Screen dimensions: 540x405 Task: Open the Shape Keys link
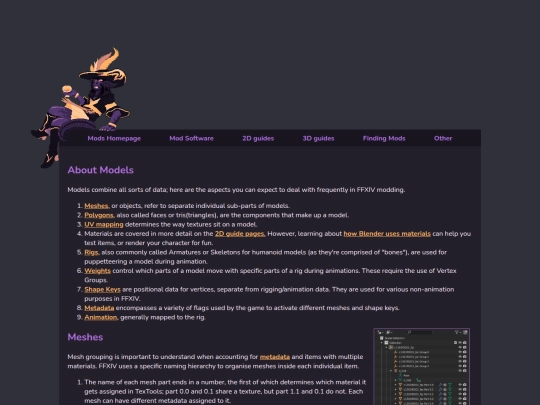[x=102, y=290]
